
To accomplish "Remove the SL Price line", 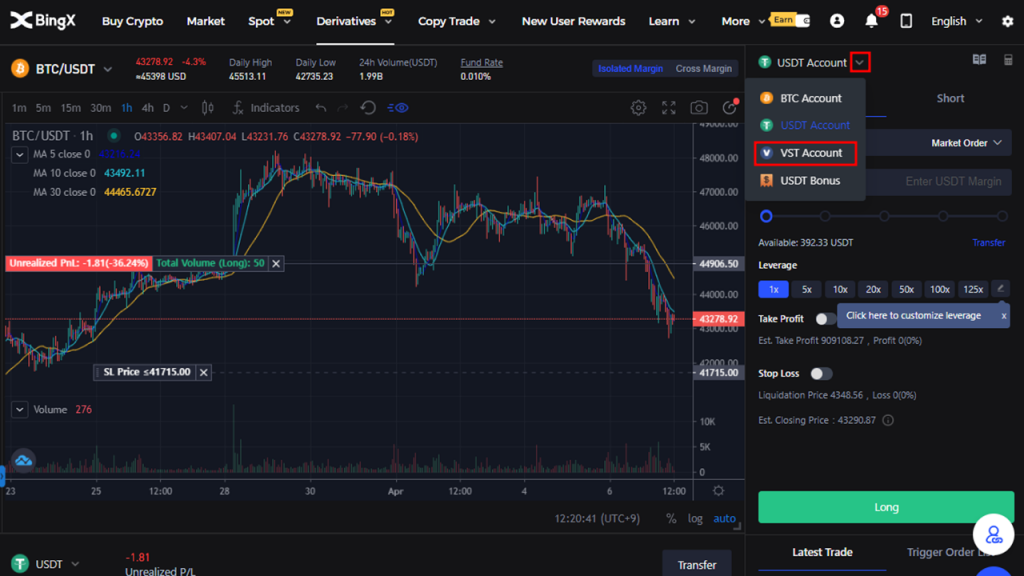I will 204,372.
